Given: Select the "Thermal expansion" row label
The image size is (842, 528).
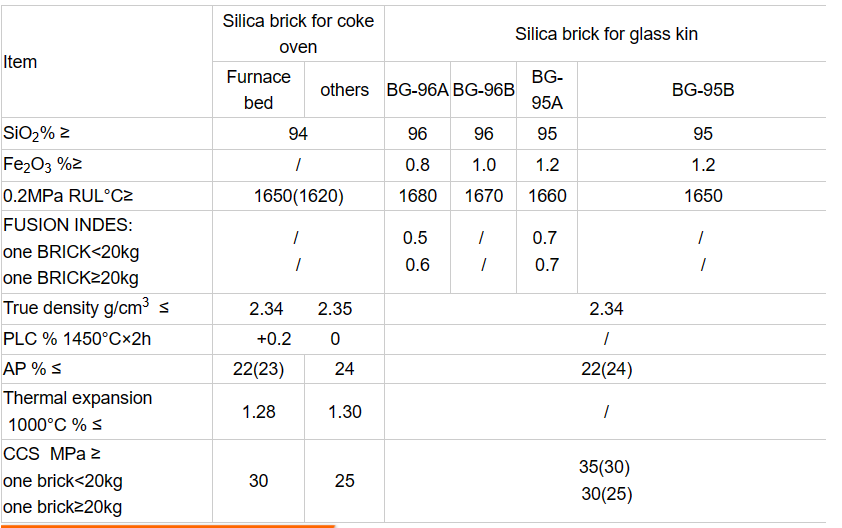Looking at the screenshot, I should [78, 398].
